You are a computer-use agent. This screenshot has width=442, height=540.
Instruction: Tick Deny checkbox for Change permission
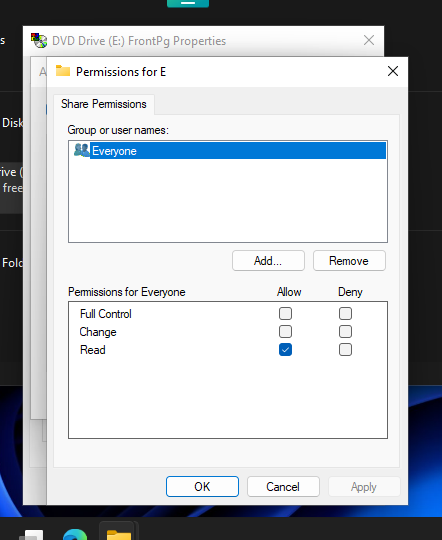click(x=345, y=332)
